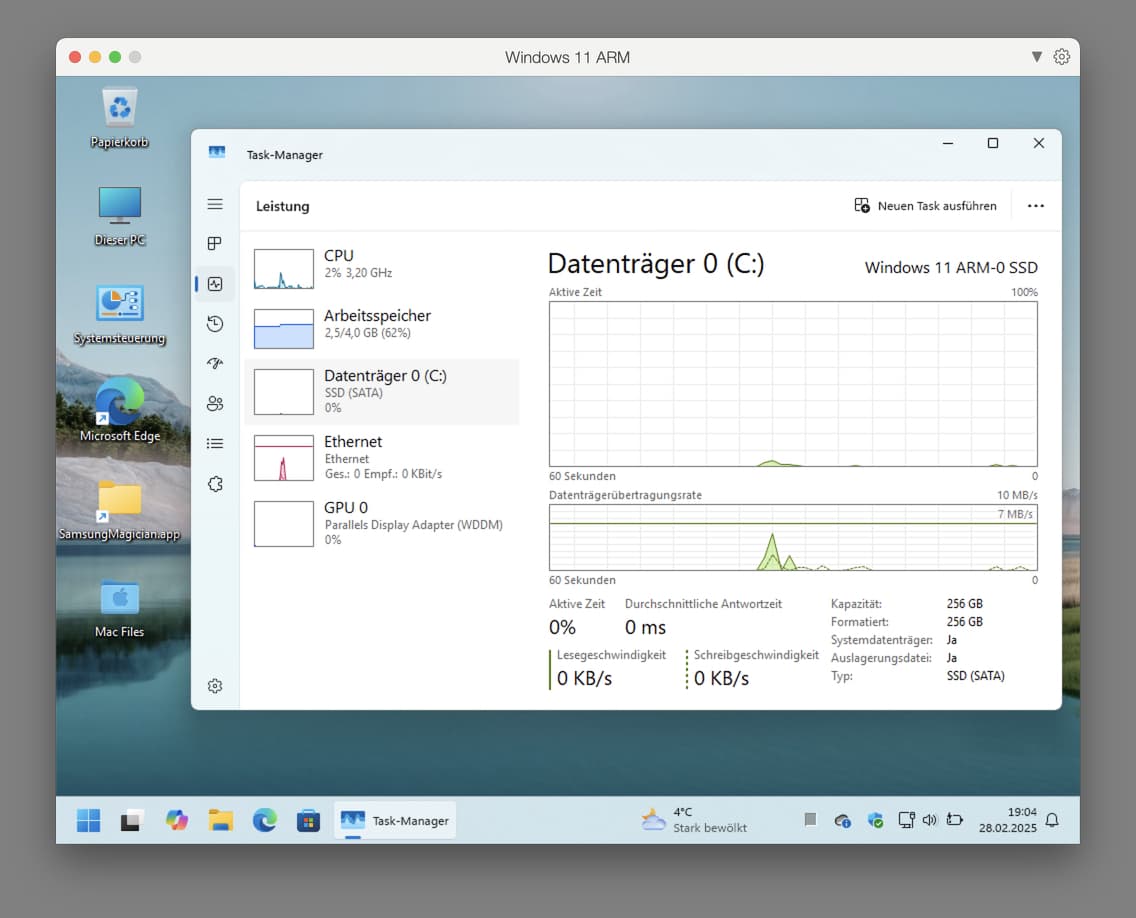Select Mac Files desktop folder

pyautogui.click(x=120, y=609)
